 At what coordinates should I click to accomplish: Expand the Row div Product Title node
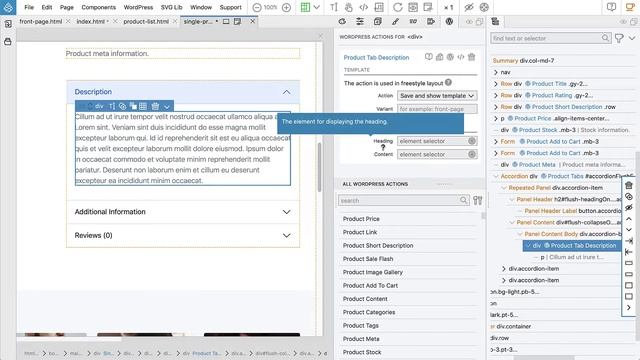click(496, 84)
